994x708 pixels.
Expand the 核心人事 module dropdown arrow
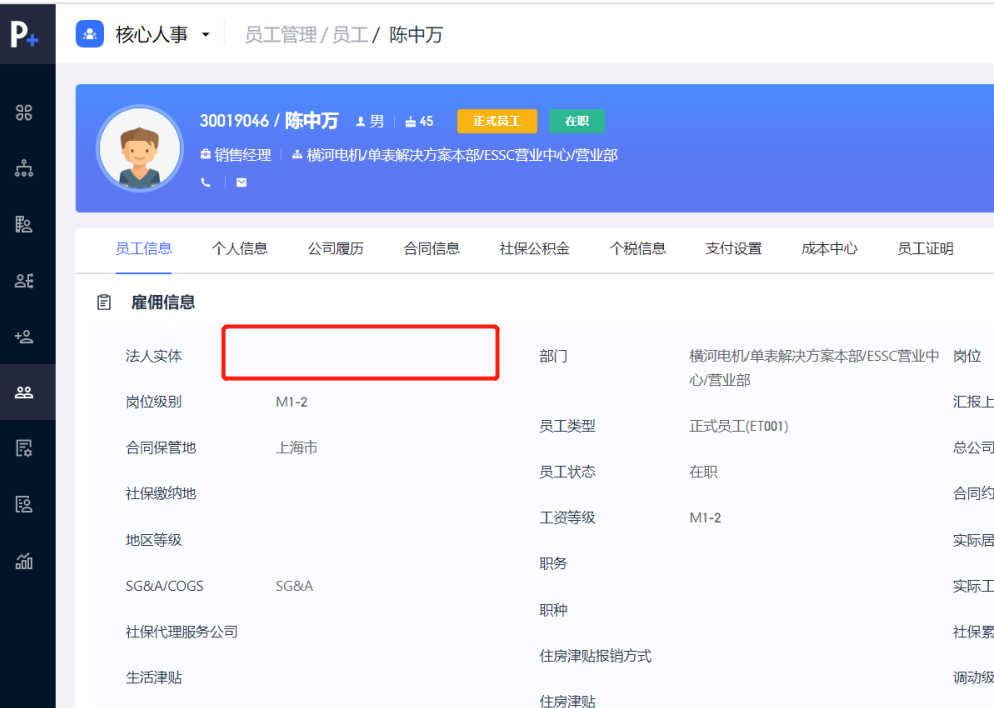206,35
